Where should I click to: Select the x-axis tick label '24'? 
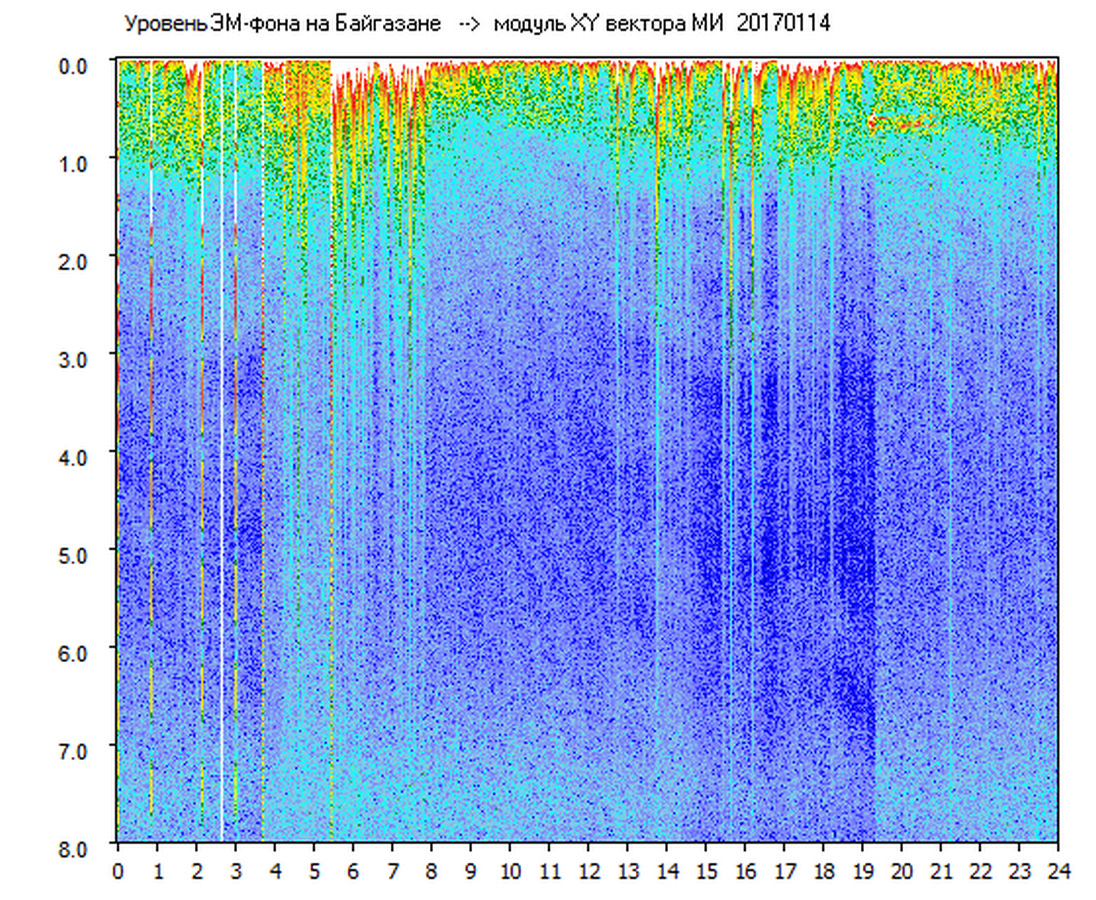click(x=1058, y=870)
